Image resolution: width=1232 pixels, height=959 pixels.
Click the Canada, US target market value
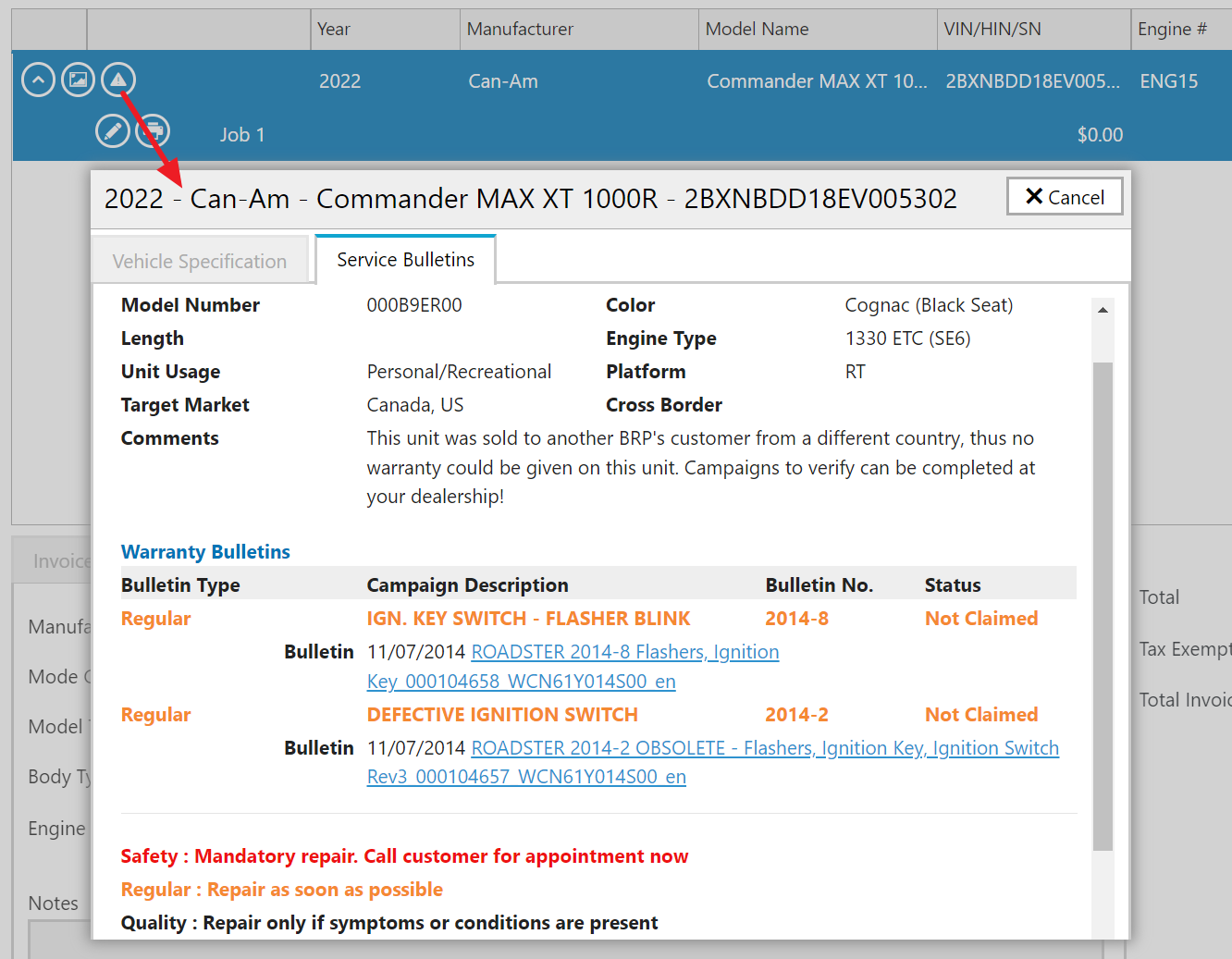click(x=415, y=405)
